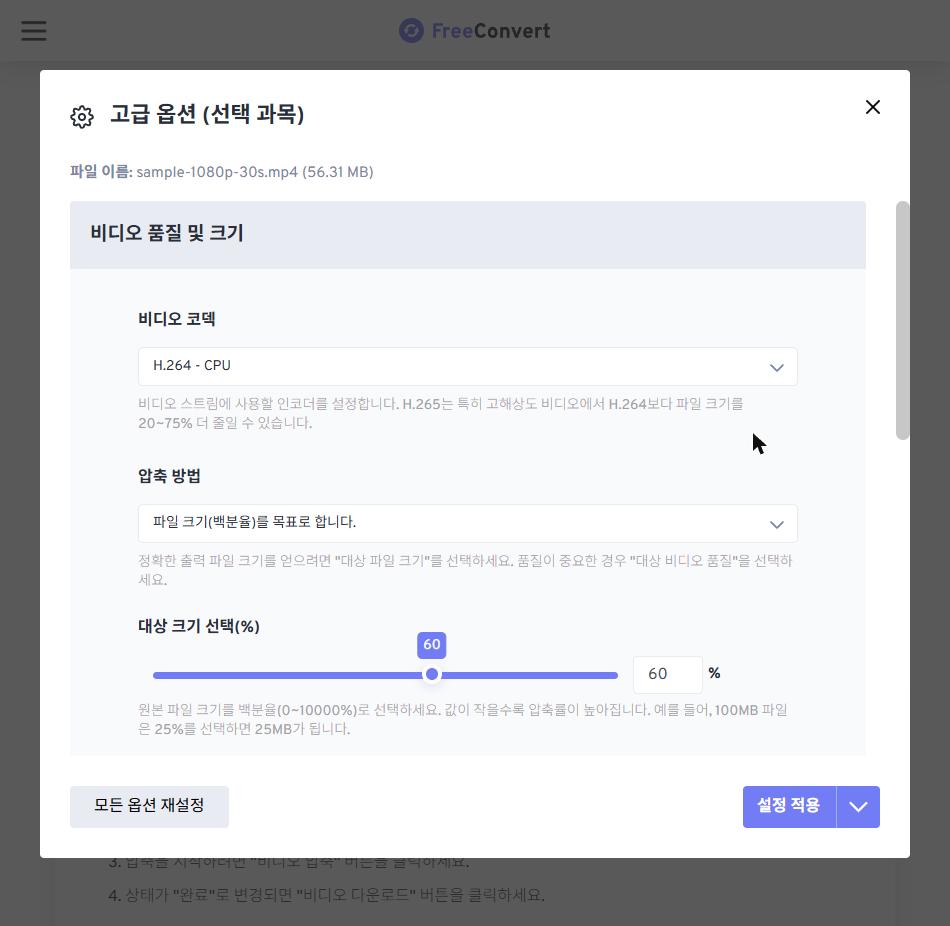Click the gear icon beside 고급 옵션
Image resolution: width=950 pixels, height=926 pixels.
pyautogui.click(x=82, y=116)
